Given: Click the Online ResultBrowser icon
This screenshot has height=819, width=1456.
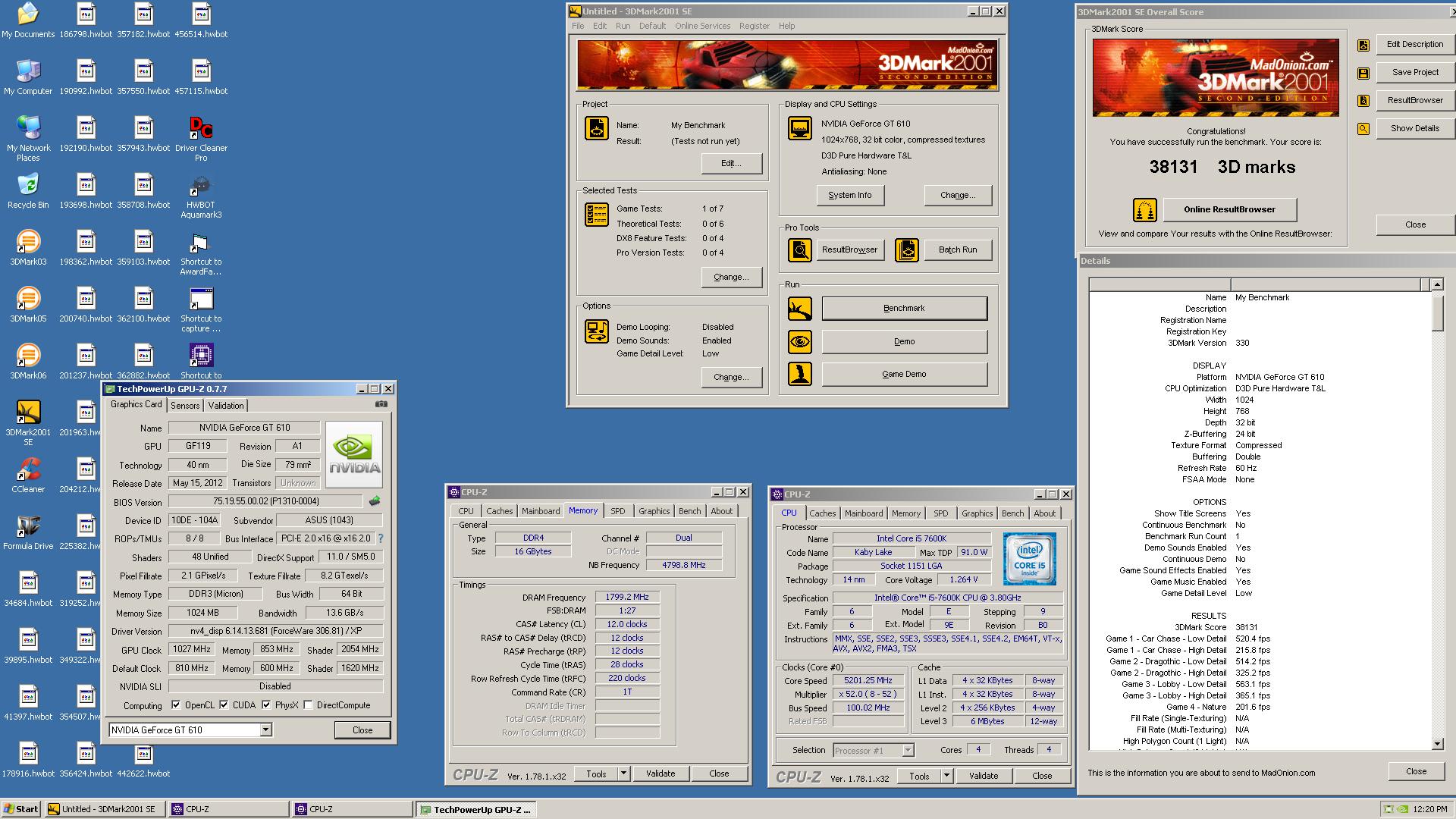Looking at the screenshot, I should (1144, 209).
